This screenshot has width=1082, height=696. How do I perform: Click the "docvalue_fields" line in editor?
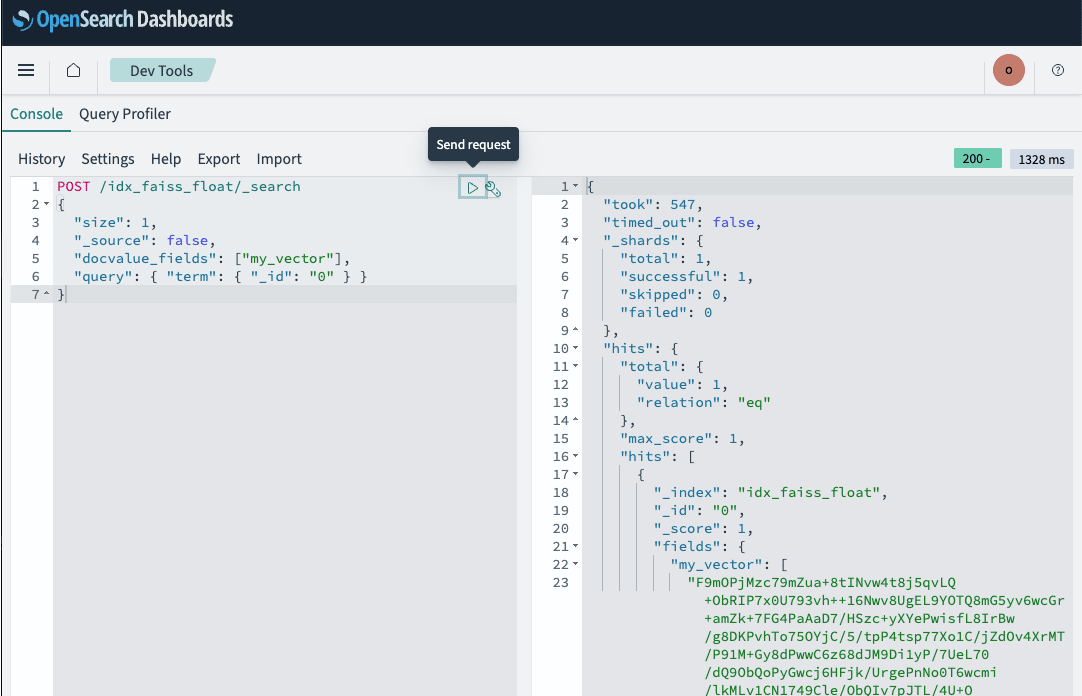212,258
